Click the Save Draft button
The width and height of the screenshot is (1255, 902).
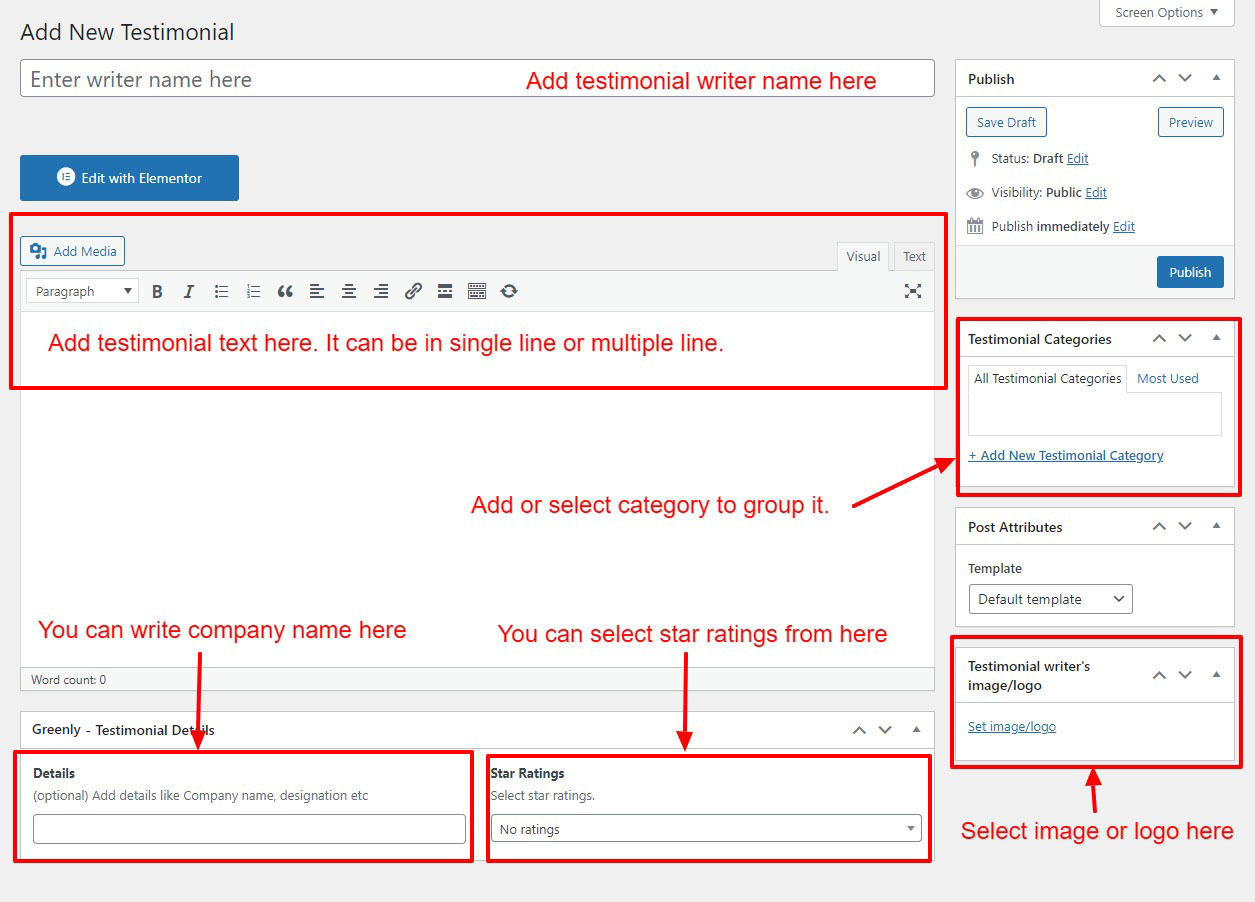(x=1006, y=122)
